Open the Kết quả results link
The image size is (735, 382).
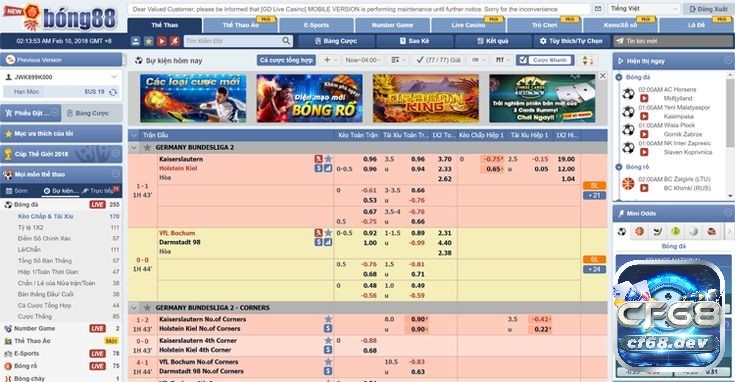point(492,41)
